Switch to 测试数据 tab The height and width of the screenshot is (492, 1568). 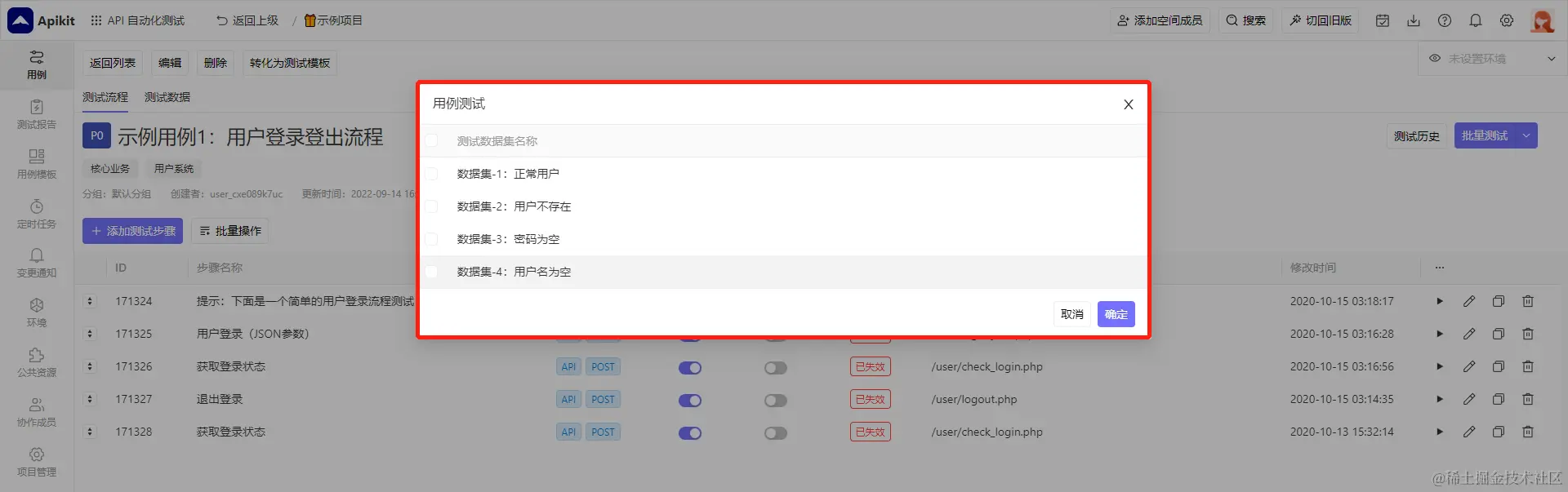pos(167,97)
